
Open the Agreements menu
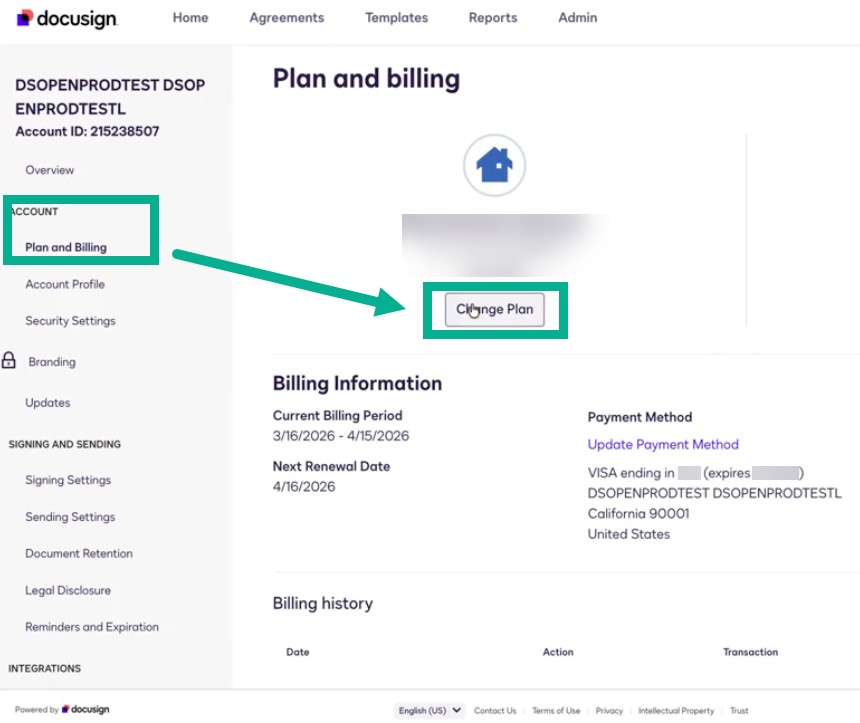click(x=286, y=18)
